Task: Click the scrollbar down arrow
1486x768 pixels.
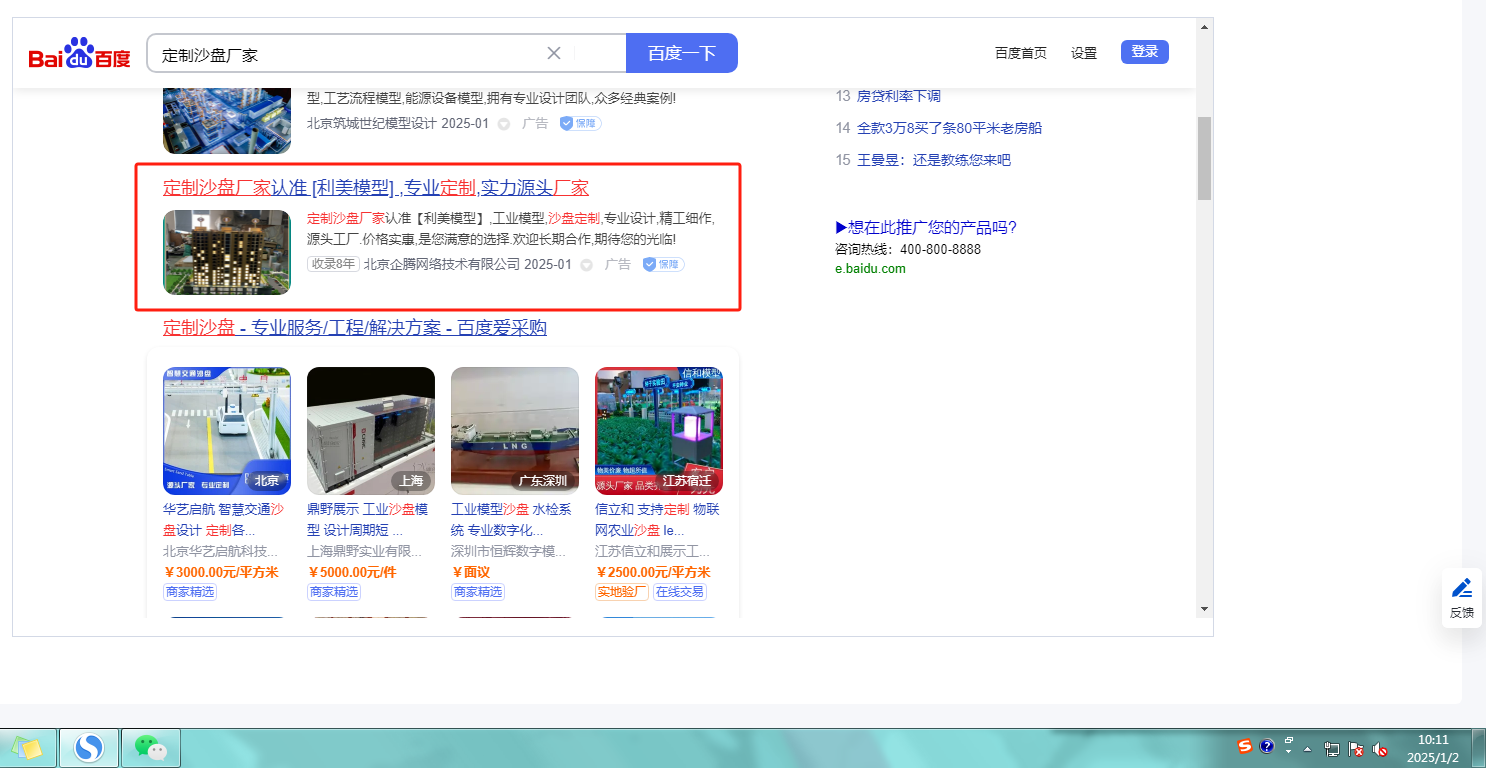Action: (1204, 608)
